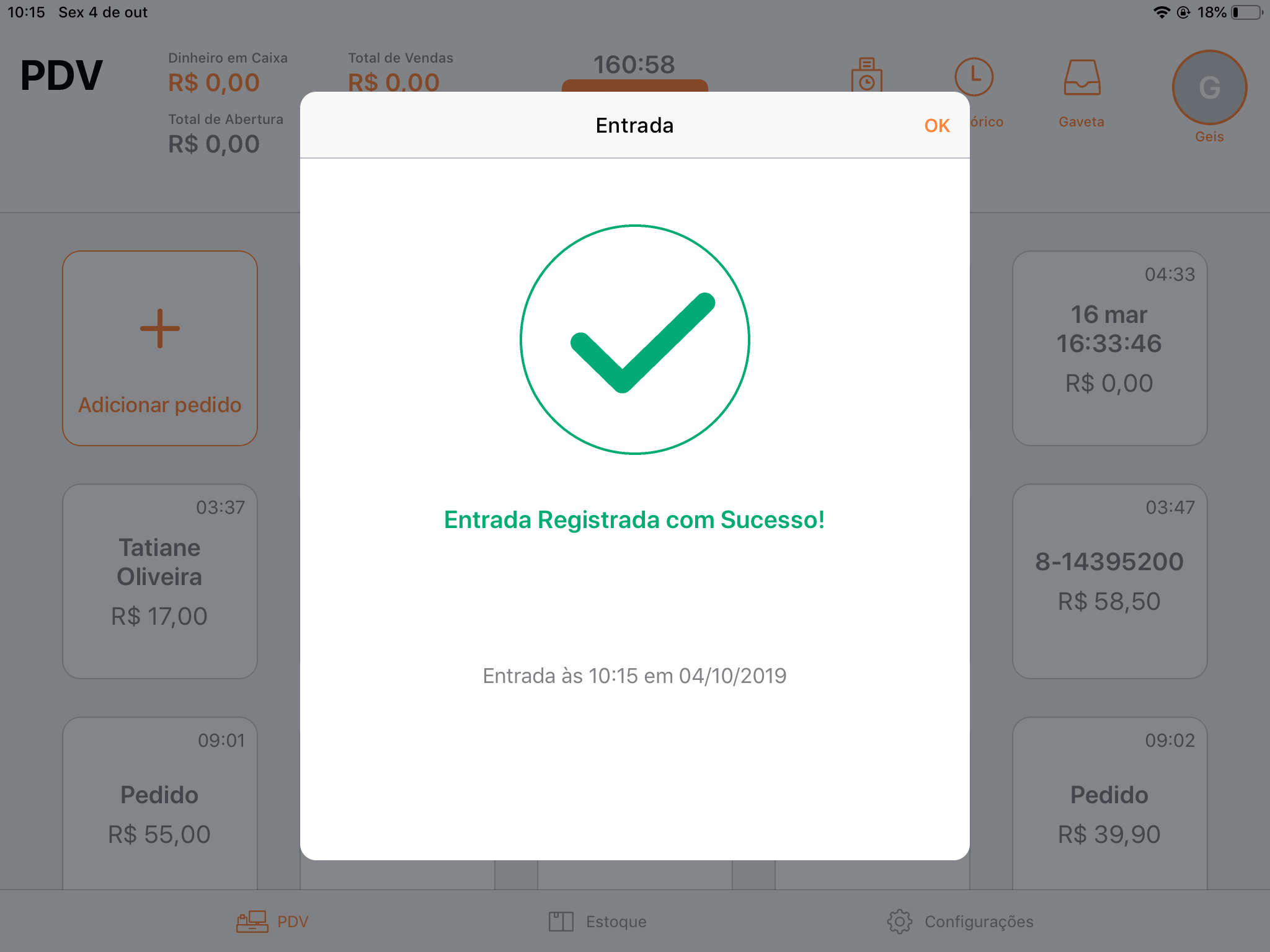The width and height of the screenshot is (1270, 952).
Task: Open order card 8-14395200
Action: click(1109, 581)
